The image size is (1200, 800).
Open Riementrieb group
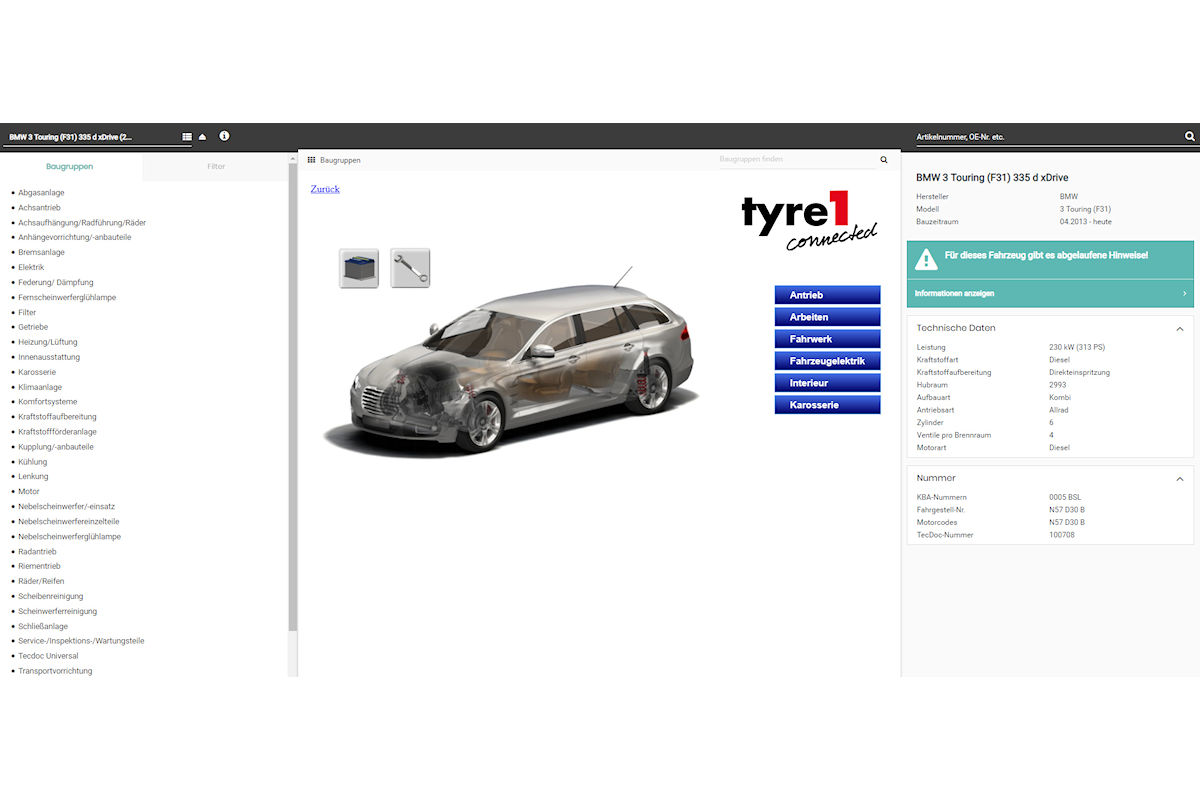click(39, 566)
